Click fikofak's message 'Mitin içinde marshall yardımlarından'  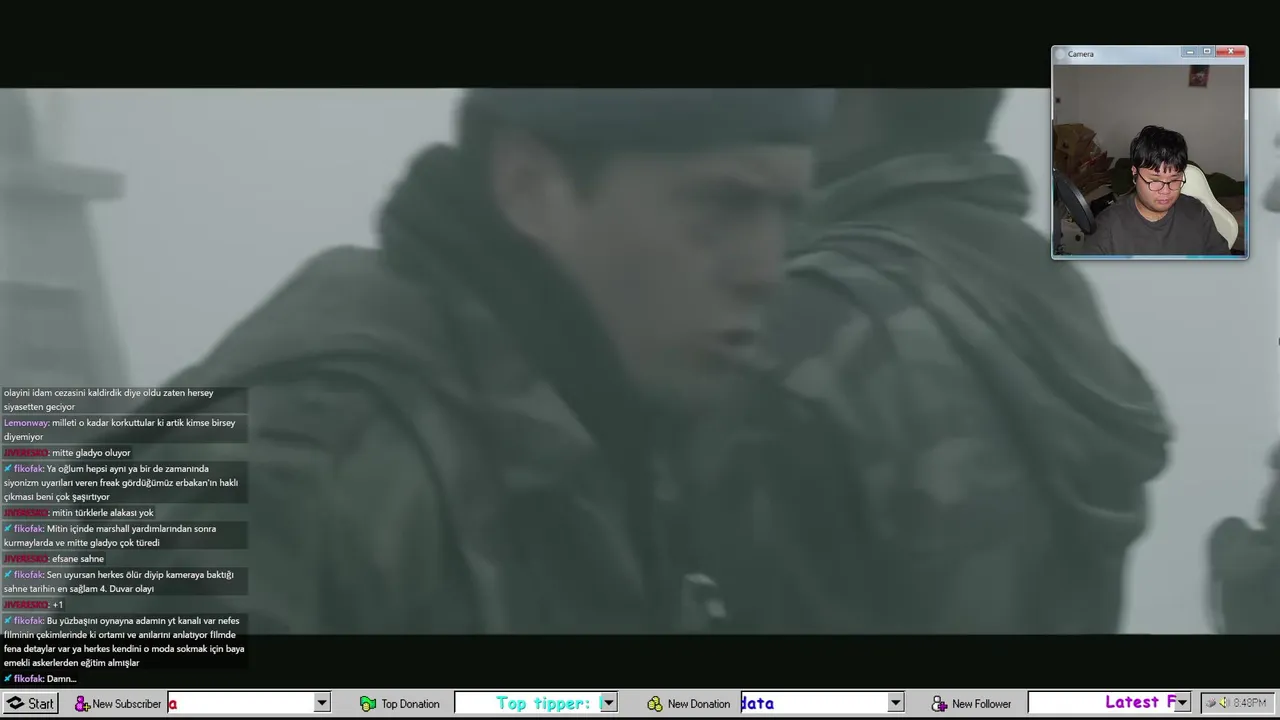pos(123,536)
